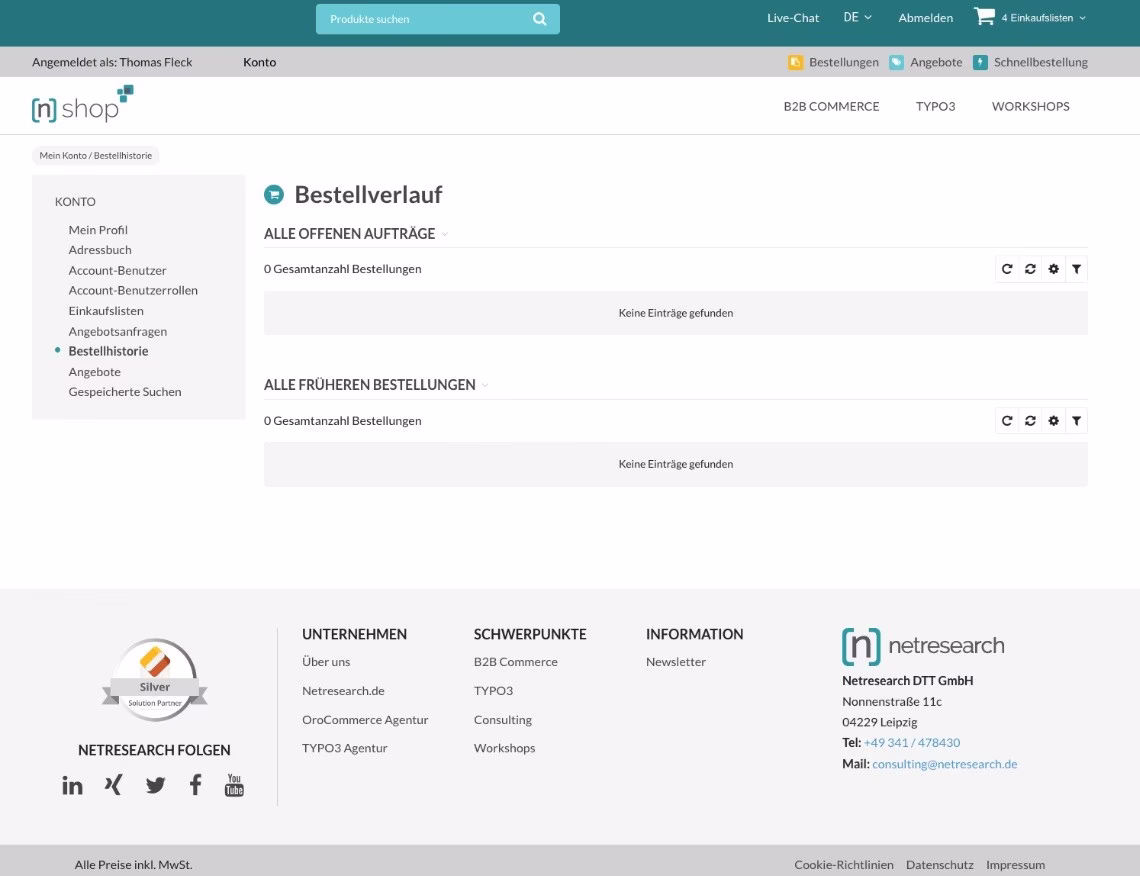Open the filter icon for frühere Bestellungen
The image size is (1140, 876).
tap(1076, 420)
